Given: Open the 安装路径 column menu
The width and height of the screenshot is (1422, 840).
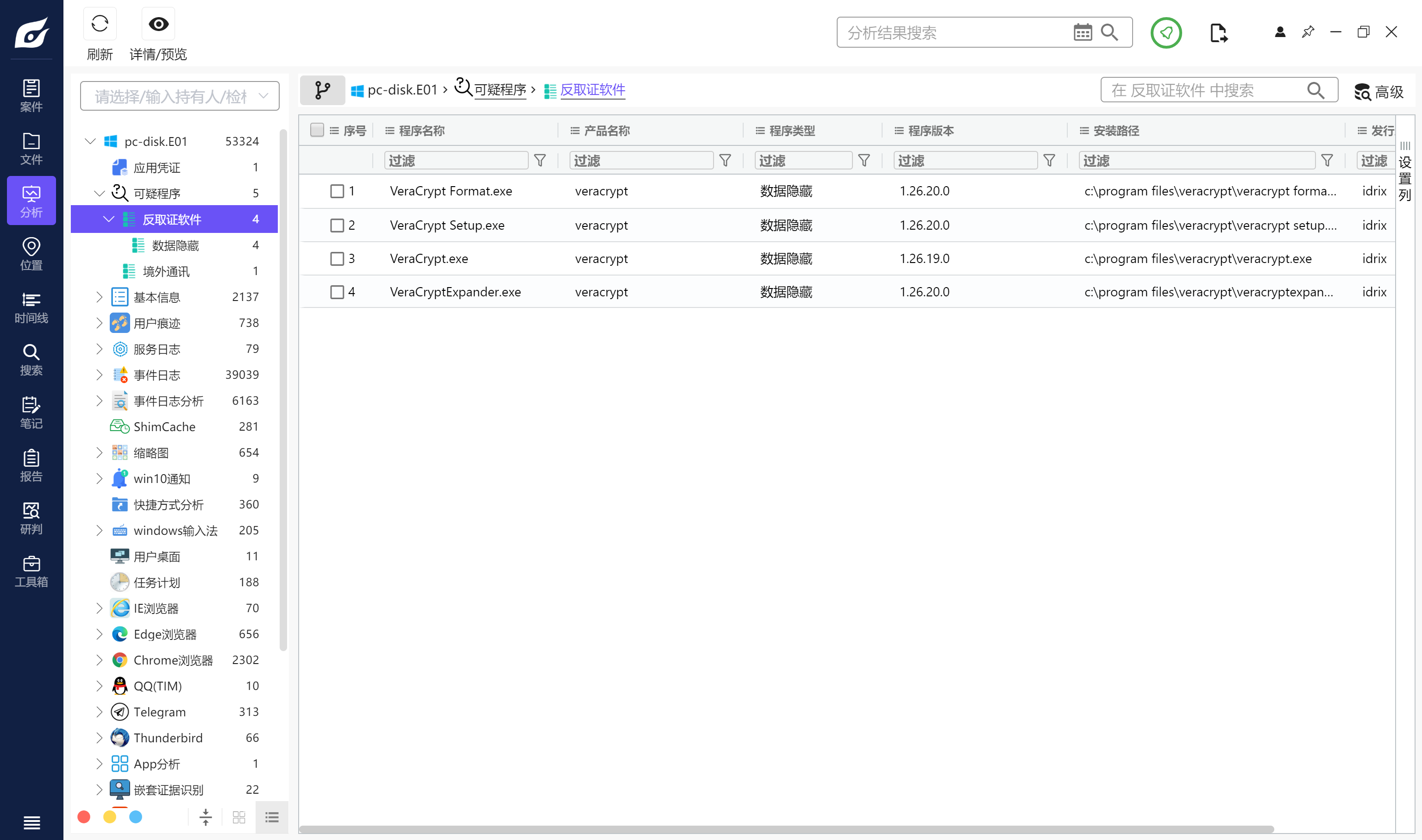Looking at the screenshot, I should tap(1084, 131).
